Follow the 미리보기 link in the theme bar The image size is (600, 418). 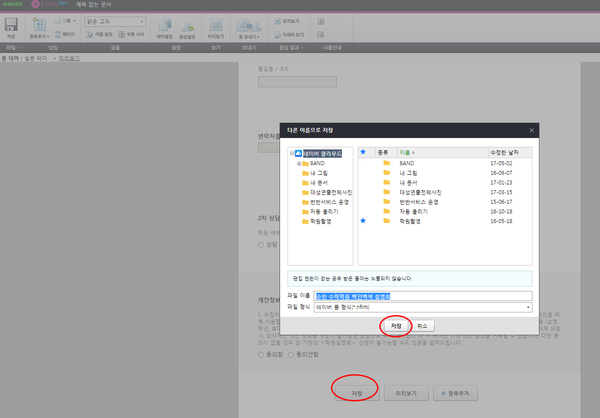[69, 58]
